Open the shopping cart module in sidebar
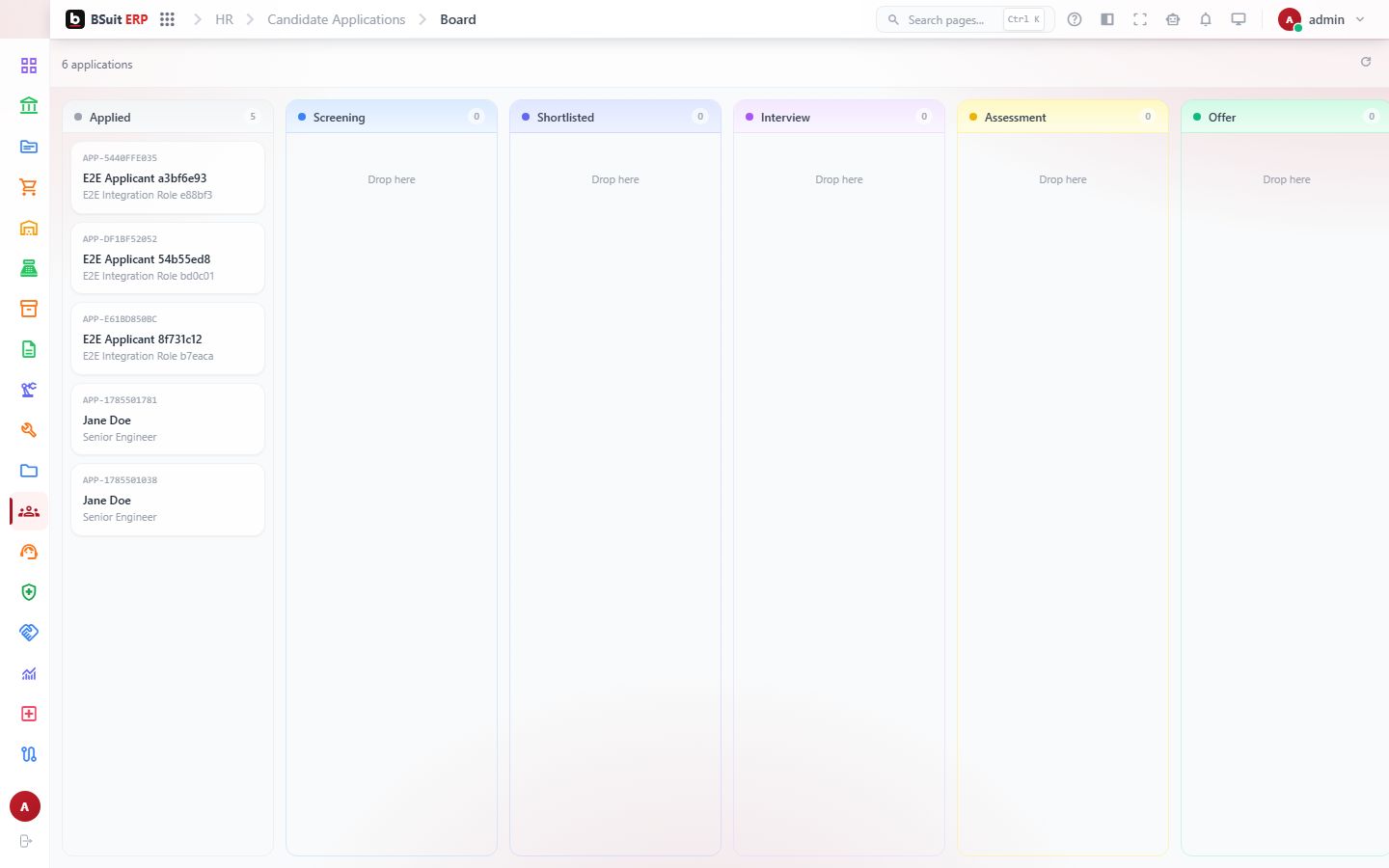The width and height of the screenshot is (1389, 868). (29, 187)
